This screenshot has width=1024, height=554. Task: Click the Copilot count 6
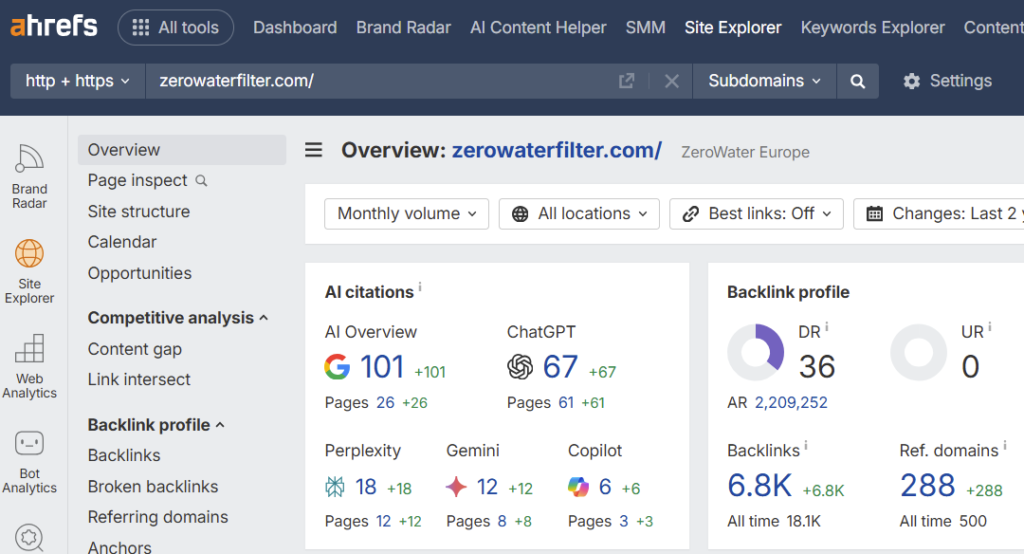(x=605, y=487)
